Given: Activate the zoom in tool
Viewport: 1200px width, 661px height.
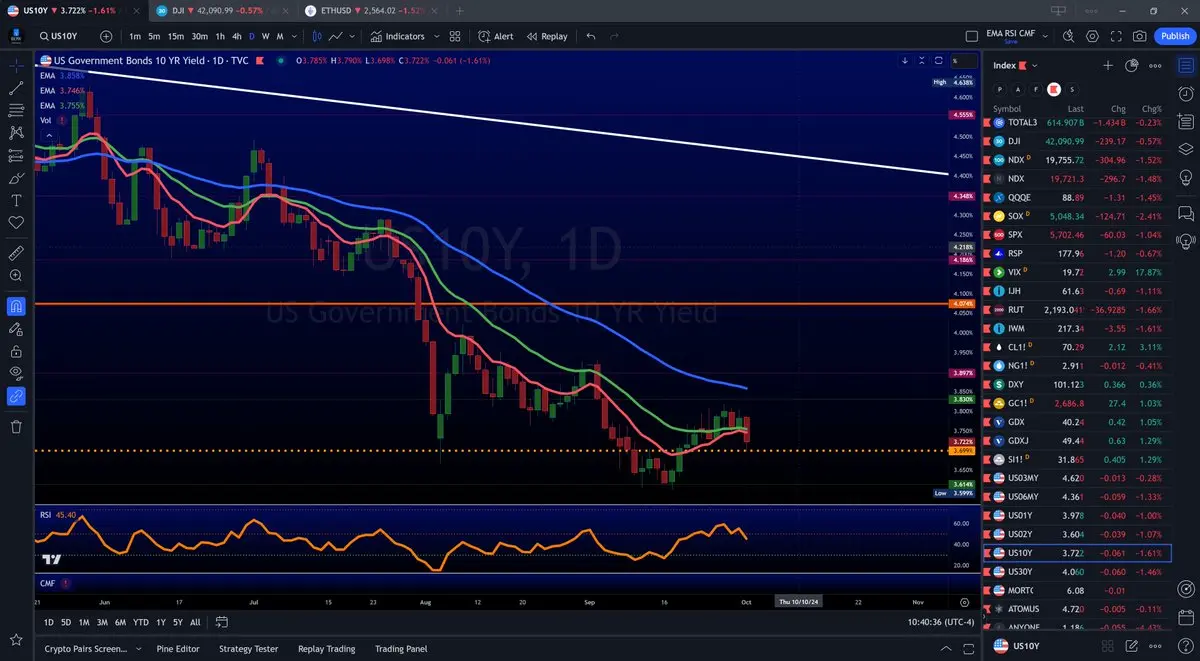Looking at the screenshot, I should [x=16, y=275].
